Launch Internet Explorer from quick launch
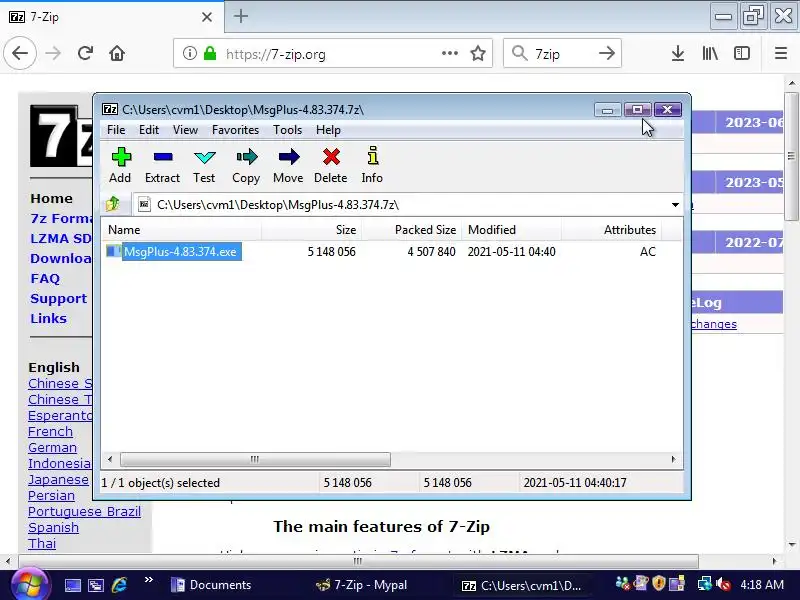800x600 pixels. pos(119,585)
